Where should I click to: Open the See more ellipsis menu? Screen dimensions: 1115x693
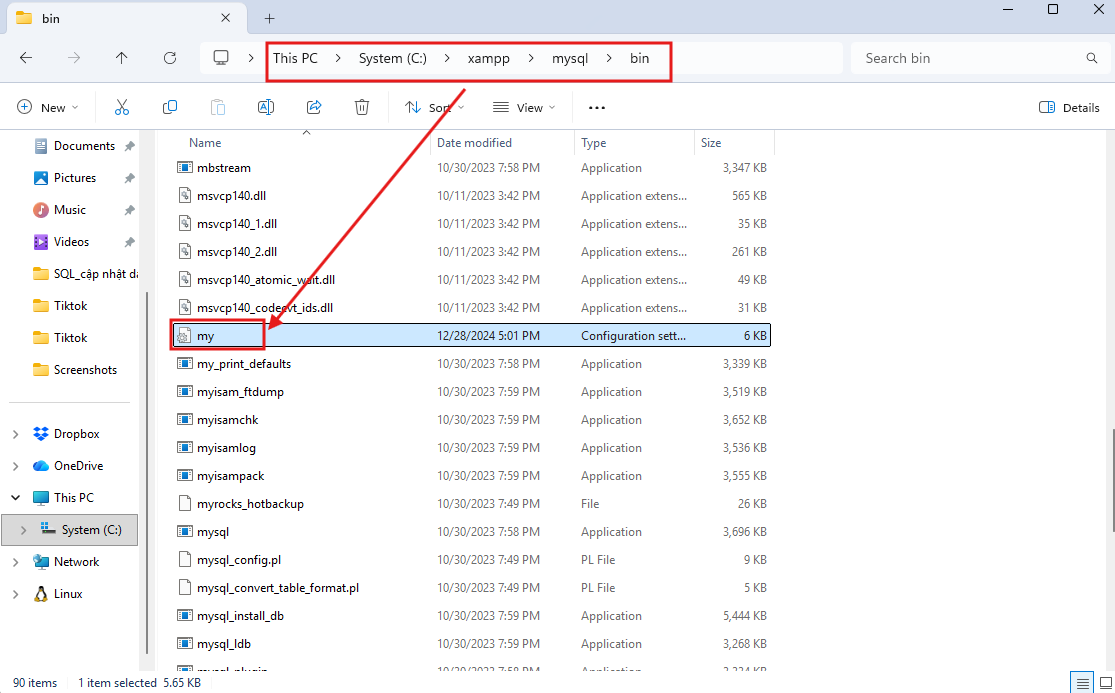[597, 108]
